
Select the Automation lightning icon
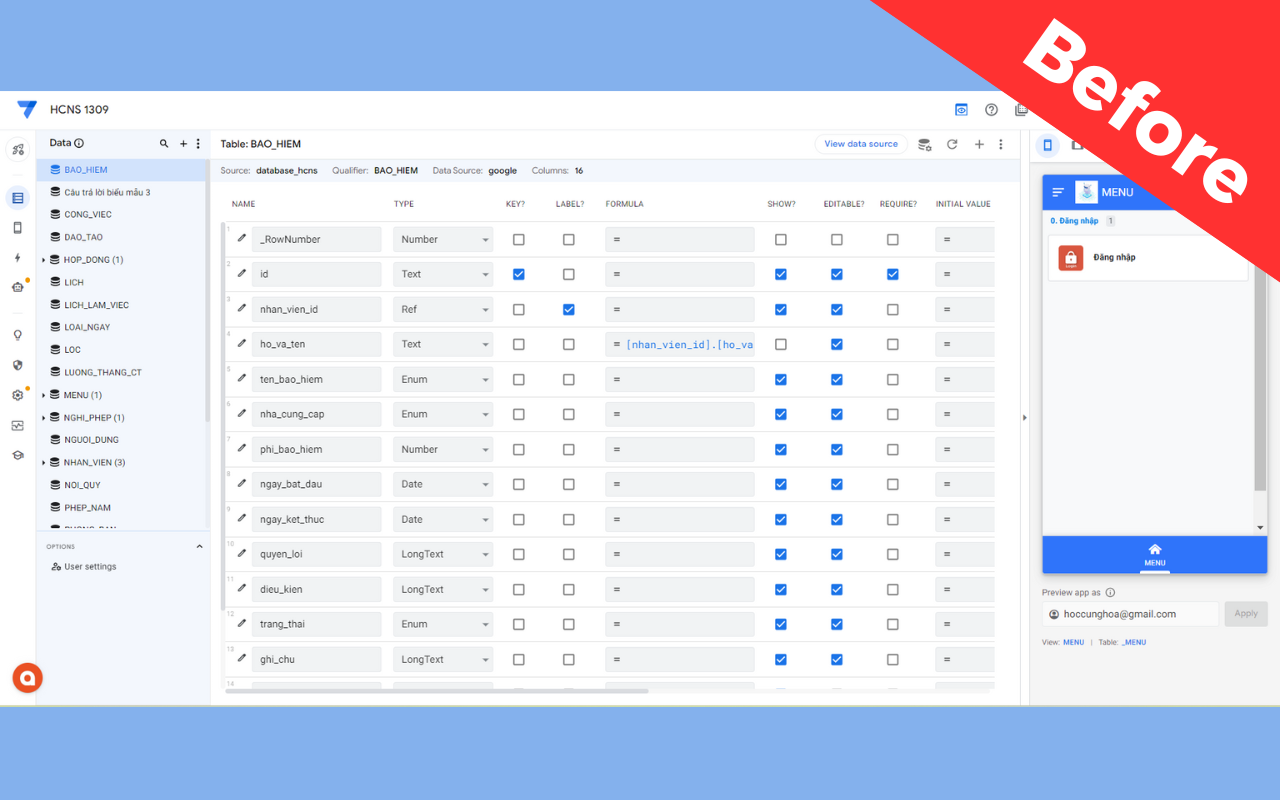tap(17, 258)
